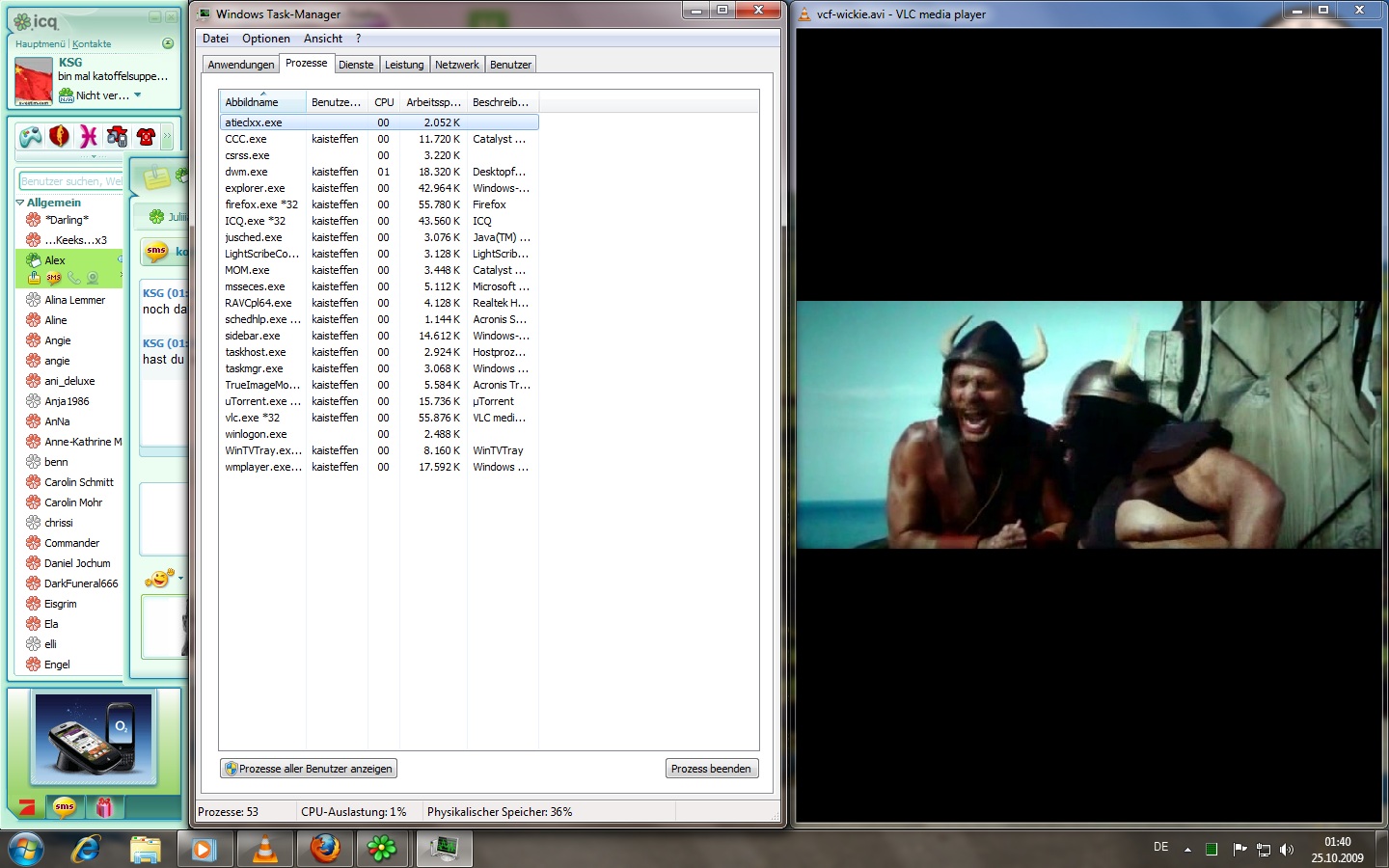Image resolution: width=1389 pixels, height=868 pixels.
Task: Open the red shield ICQ toolbar icon
Action: click(60, 137)
